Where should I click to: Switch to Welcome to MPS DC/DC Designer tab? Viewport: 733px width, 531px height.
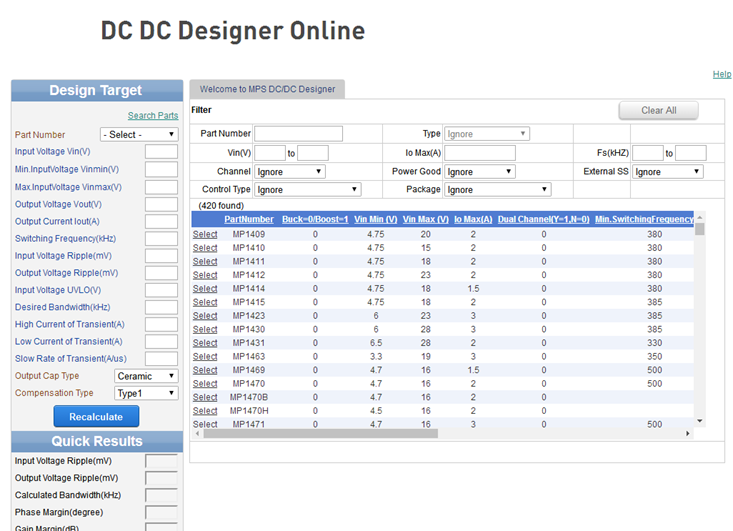267,89
